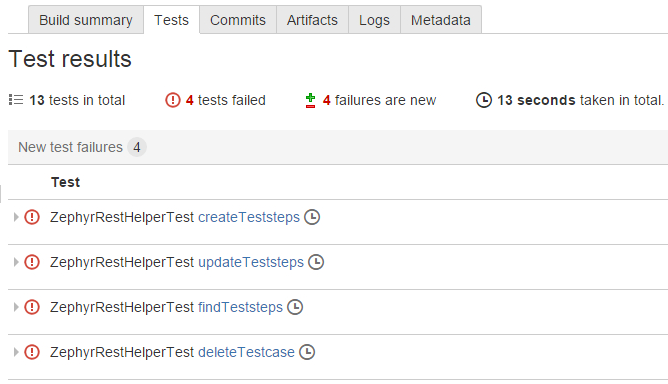Open the Build summary tab
Viewport: 668px width, 384px height.
(x=86, y=20)
